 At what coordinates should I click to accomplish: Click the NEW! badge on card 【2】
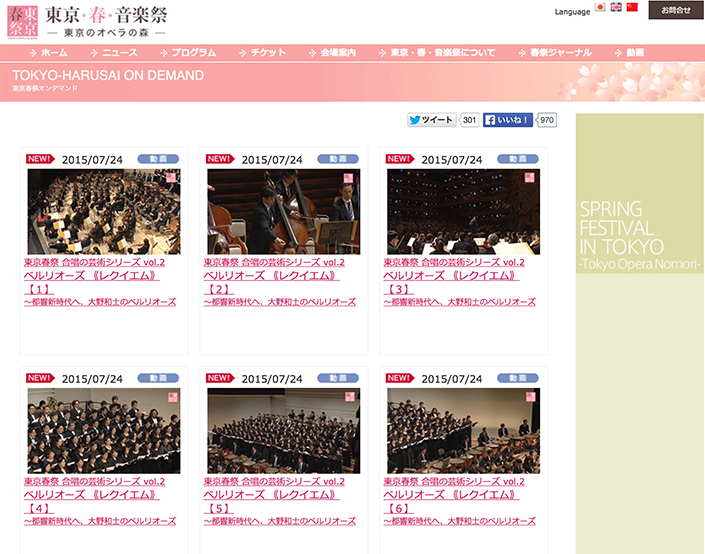tap(220, 159)
